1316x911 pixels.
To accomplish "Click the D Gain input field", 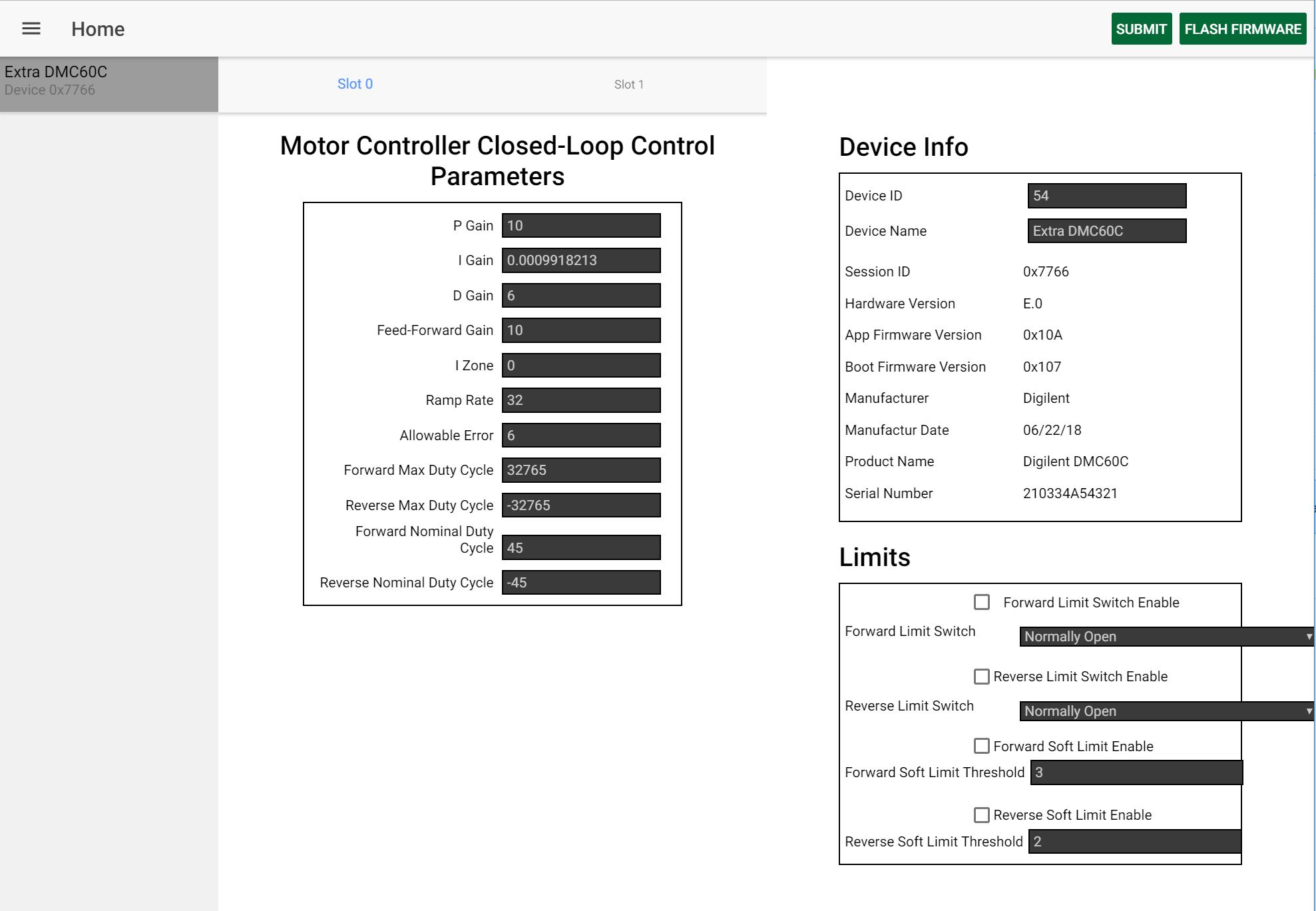I will click(x=581, y=296).
